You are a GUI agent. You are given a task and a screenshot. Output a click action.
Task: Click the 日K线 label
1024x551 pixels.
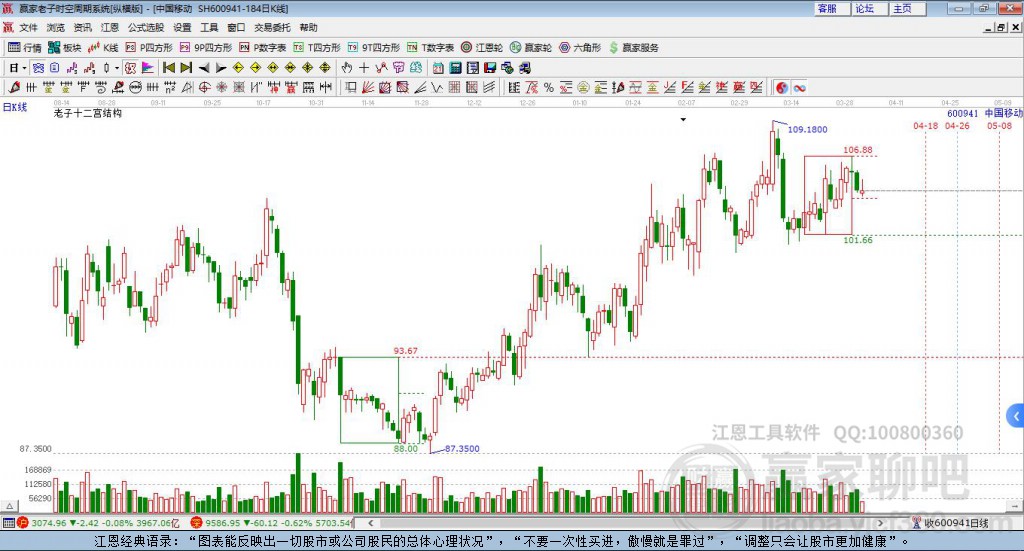[x=14, y=107]
